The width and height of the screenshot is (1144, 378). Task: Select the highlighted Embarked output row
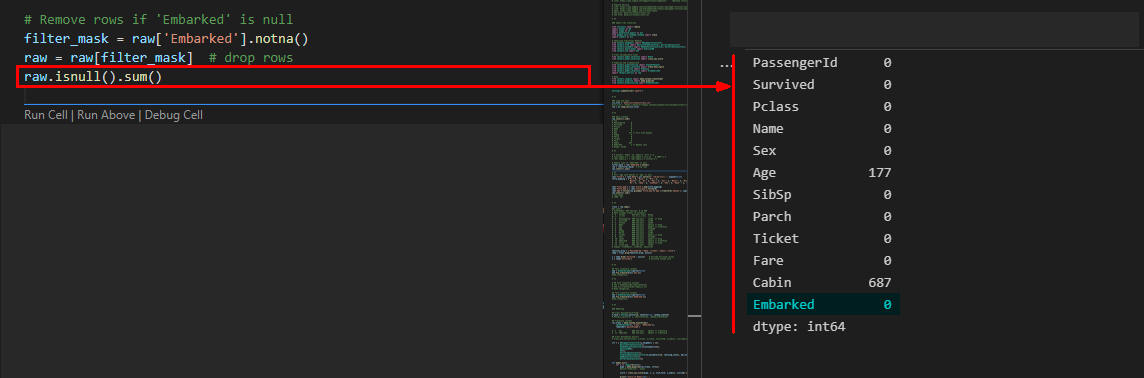823,304
